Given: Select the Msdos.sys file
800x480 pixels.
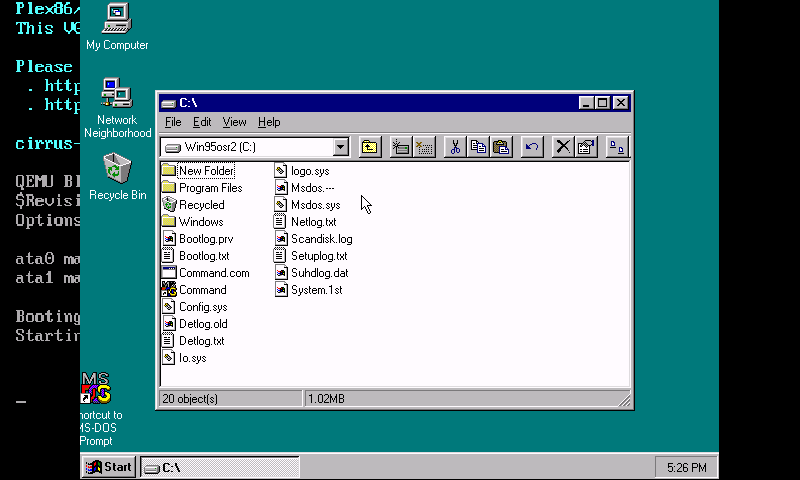Looking at the screenshot, I should (x=308, y=205).
